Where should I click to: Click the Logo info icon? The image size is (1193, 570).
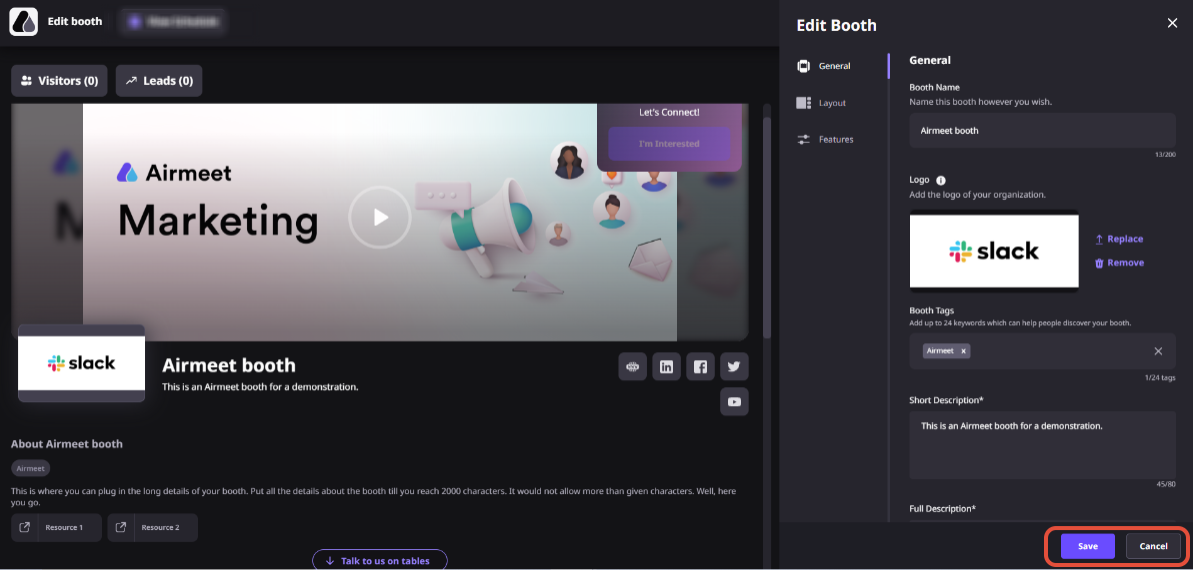click(940, 181)
